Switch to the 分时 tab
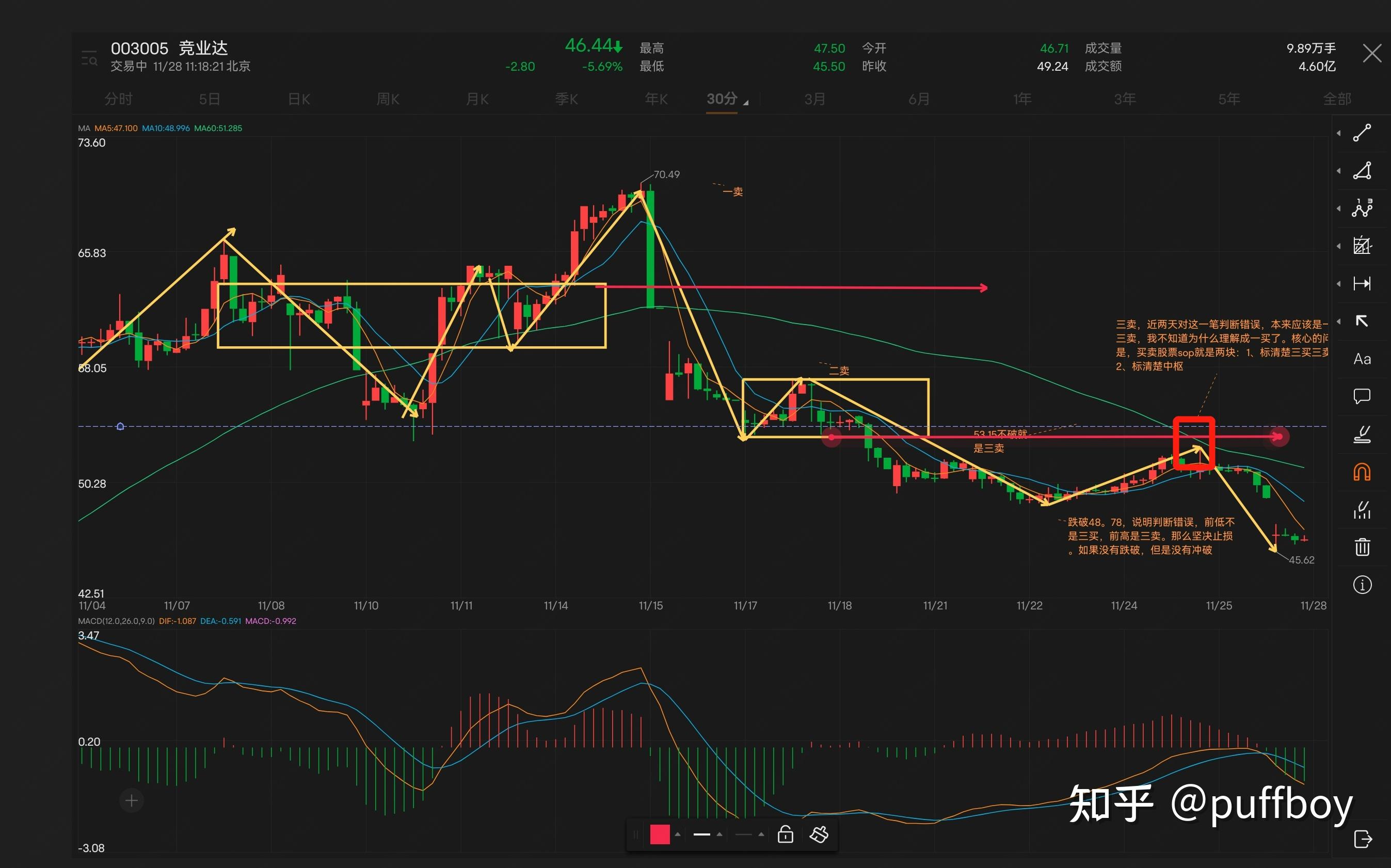Image resolution: width=1391 pixels, height=868 pixels. (x=119, y=99)
